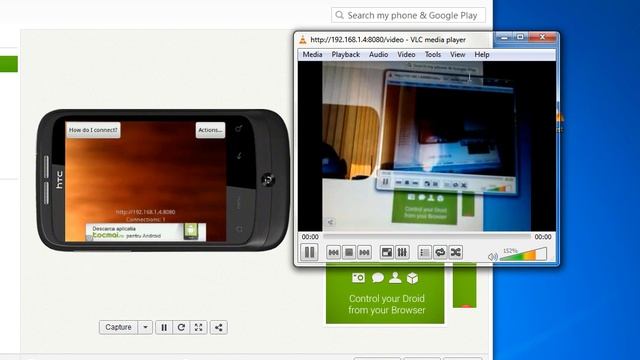Click the camera icon on green tile
The height and width of the screenshot is (360, 640).
tap(358, 278)
